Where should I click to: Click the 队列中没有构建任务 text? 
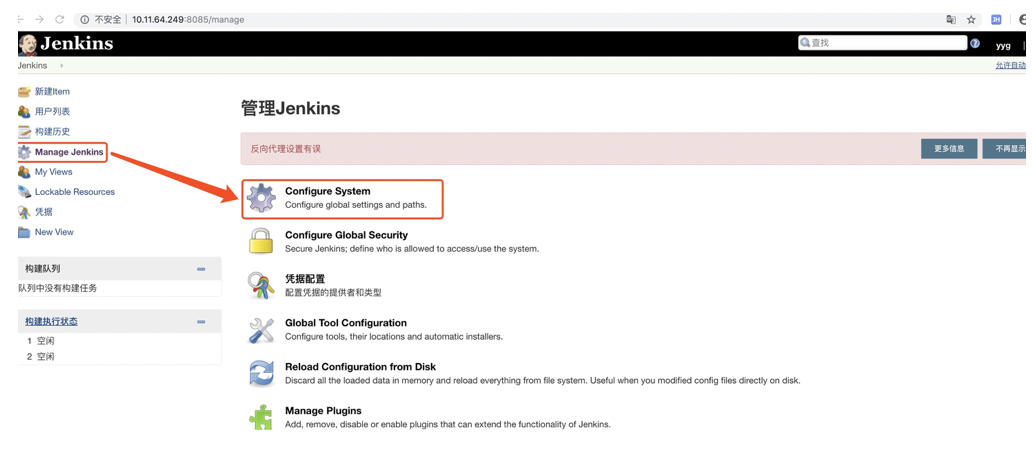58,288
